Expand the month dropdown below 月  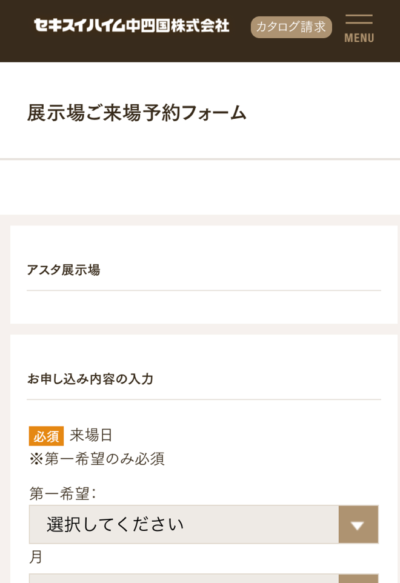click(x=204, y=579)
